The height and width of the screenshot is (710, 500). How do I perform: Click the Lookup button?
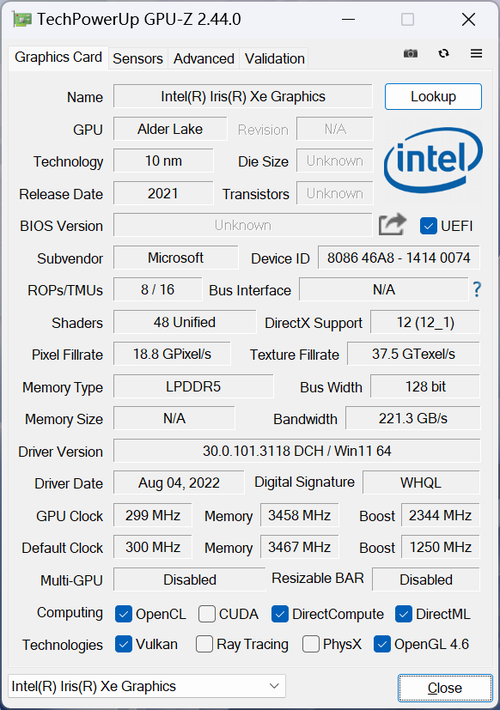pyautogui.click(x=433, y=96)
